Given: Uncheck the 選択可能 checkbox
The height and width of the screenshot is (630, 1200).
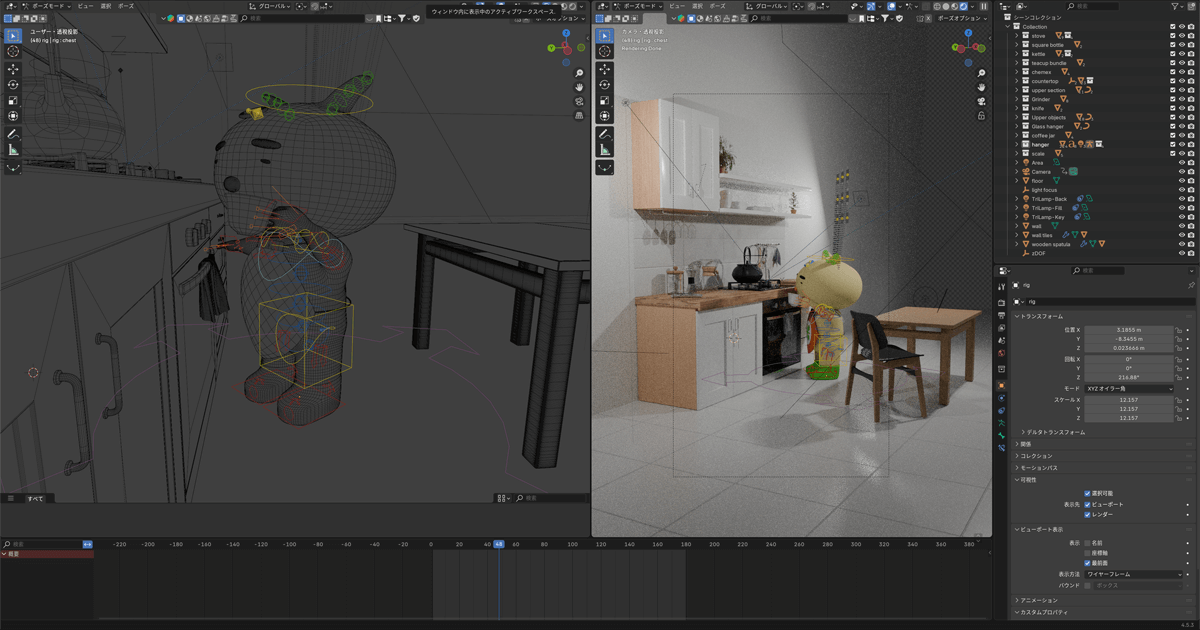Looking at the screenshot, I should [x=1088, y=493].
